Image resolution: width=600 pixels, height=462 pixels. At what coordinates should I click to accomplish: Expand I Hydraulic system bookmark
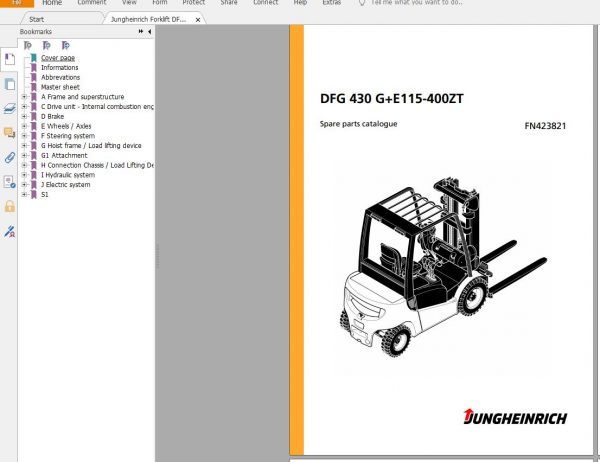(x=24, y=175)
